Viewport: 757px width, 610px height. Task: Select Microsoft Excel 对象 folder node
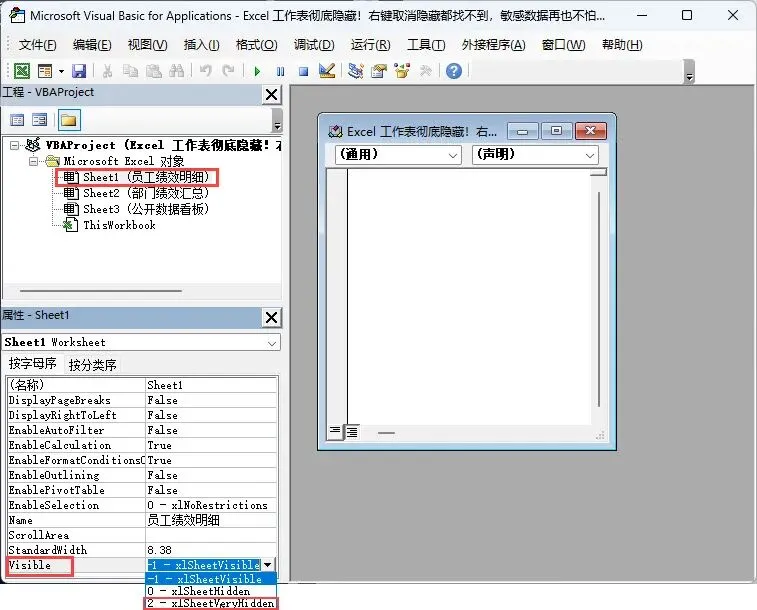[x=123, y=161]
